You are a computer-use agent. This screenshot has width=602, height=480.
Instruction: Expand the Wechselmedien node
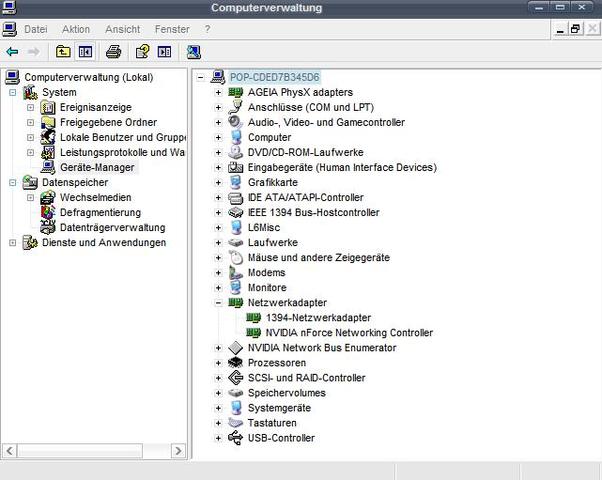pyautogui.click(x=30, y=197)
